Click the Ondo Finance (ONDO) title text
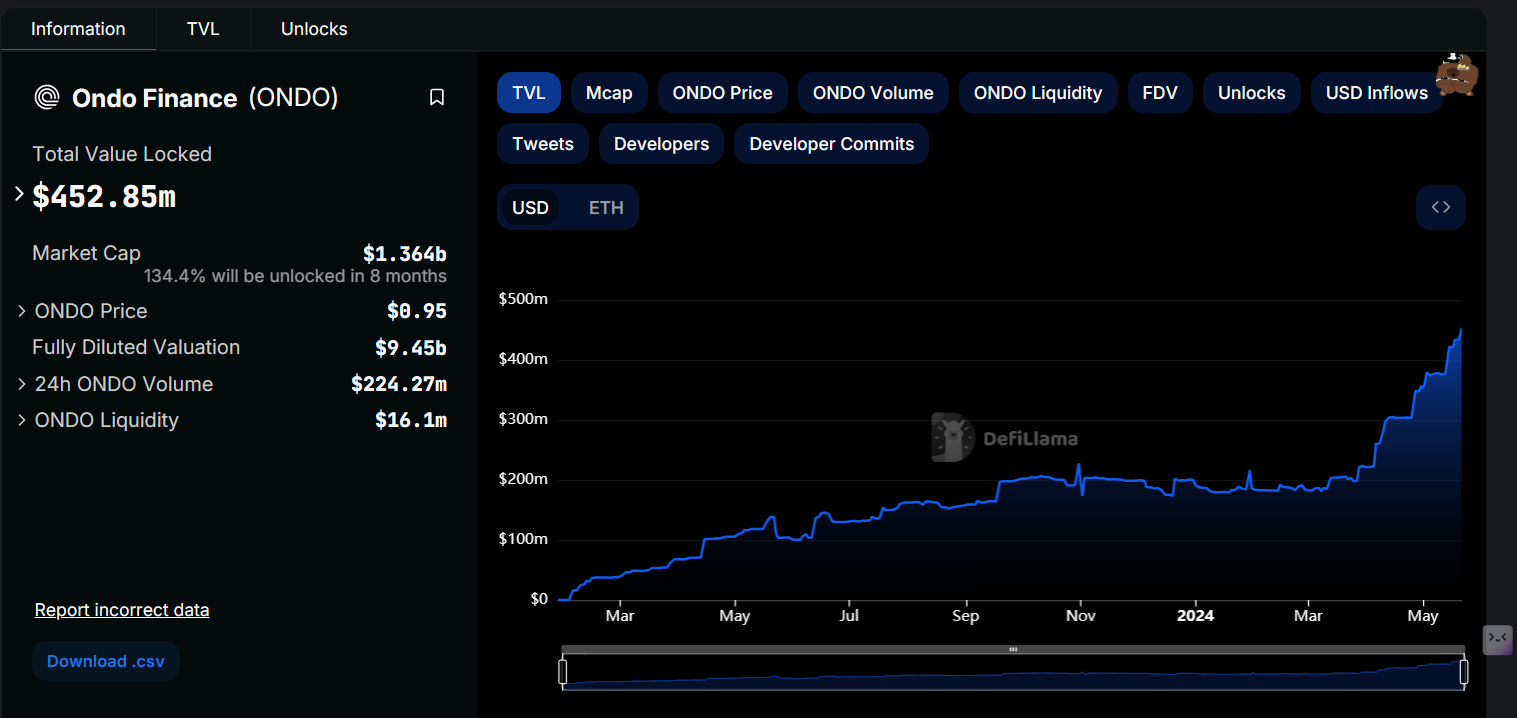Viewport: 1517px width, 718px height. [205, 98]
